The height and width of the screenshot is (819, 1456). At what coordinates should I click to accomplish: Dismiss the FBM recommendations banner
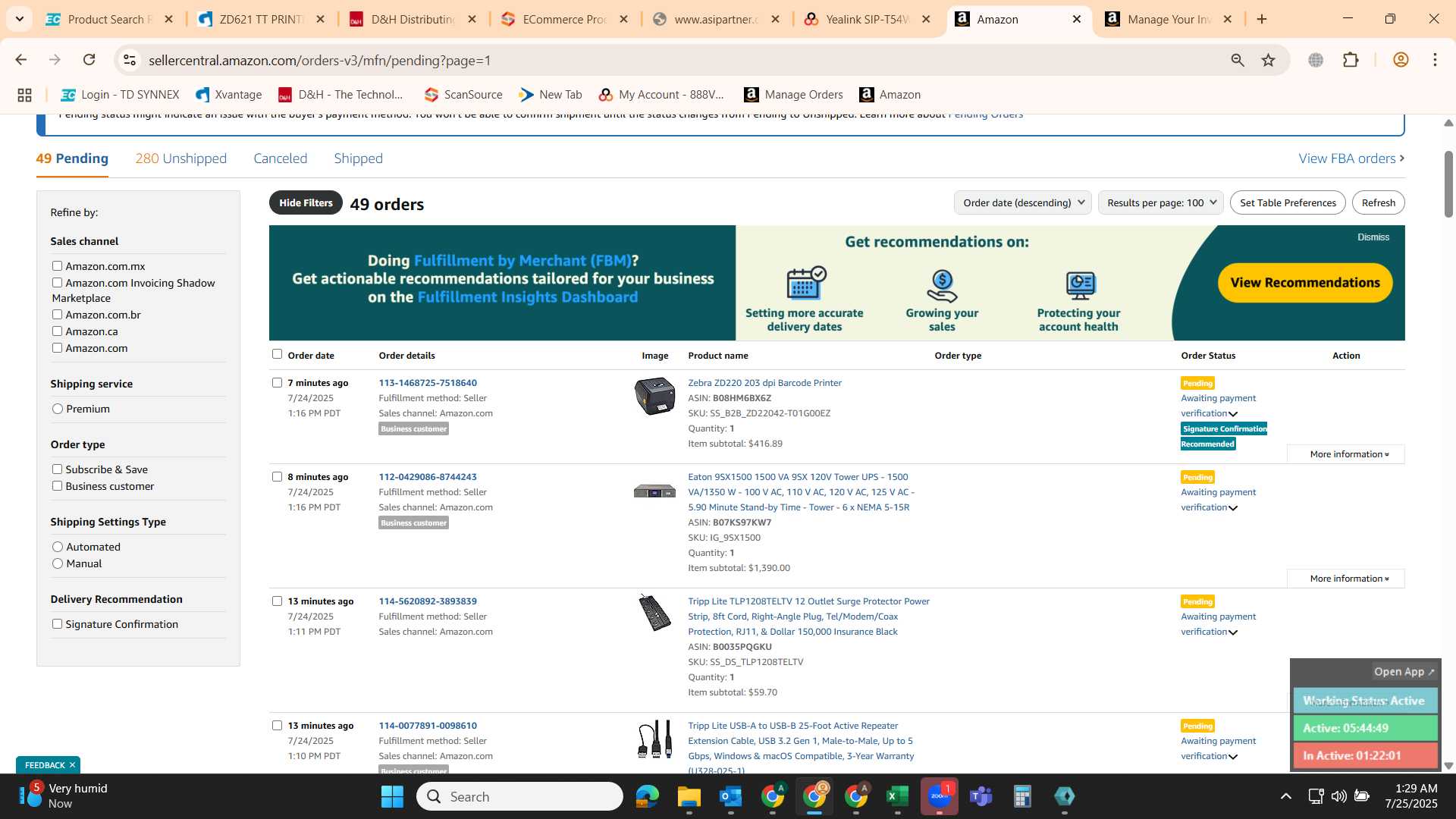[1373, 237]
